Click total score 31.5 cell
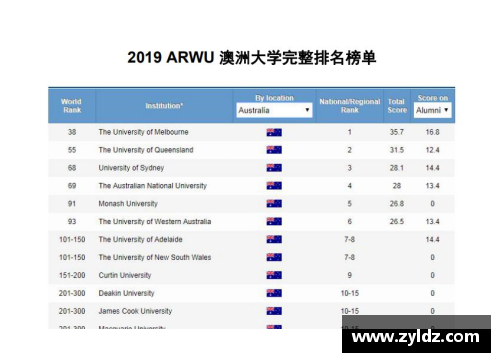500x362 pixels. pyautogui.click(x=397, y=150)
